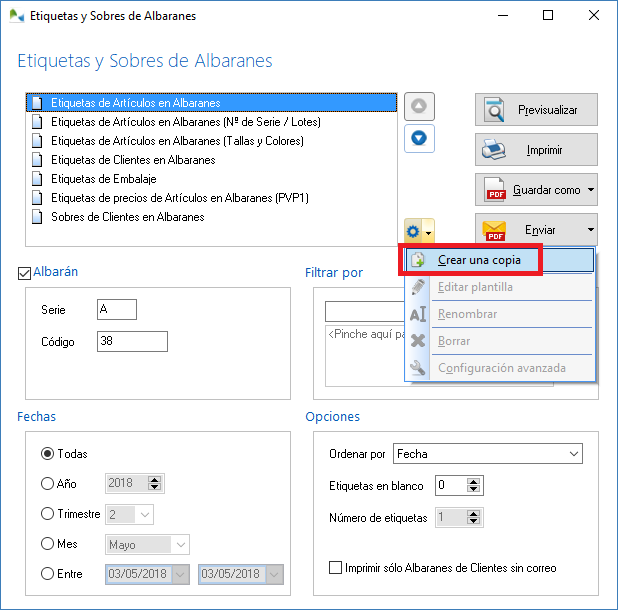Select the Año radio button
Viewport: 618px width, 610px height.
[47, 484]
